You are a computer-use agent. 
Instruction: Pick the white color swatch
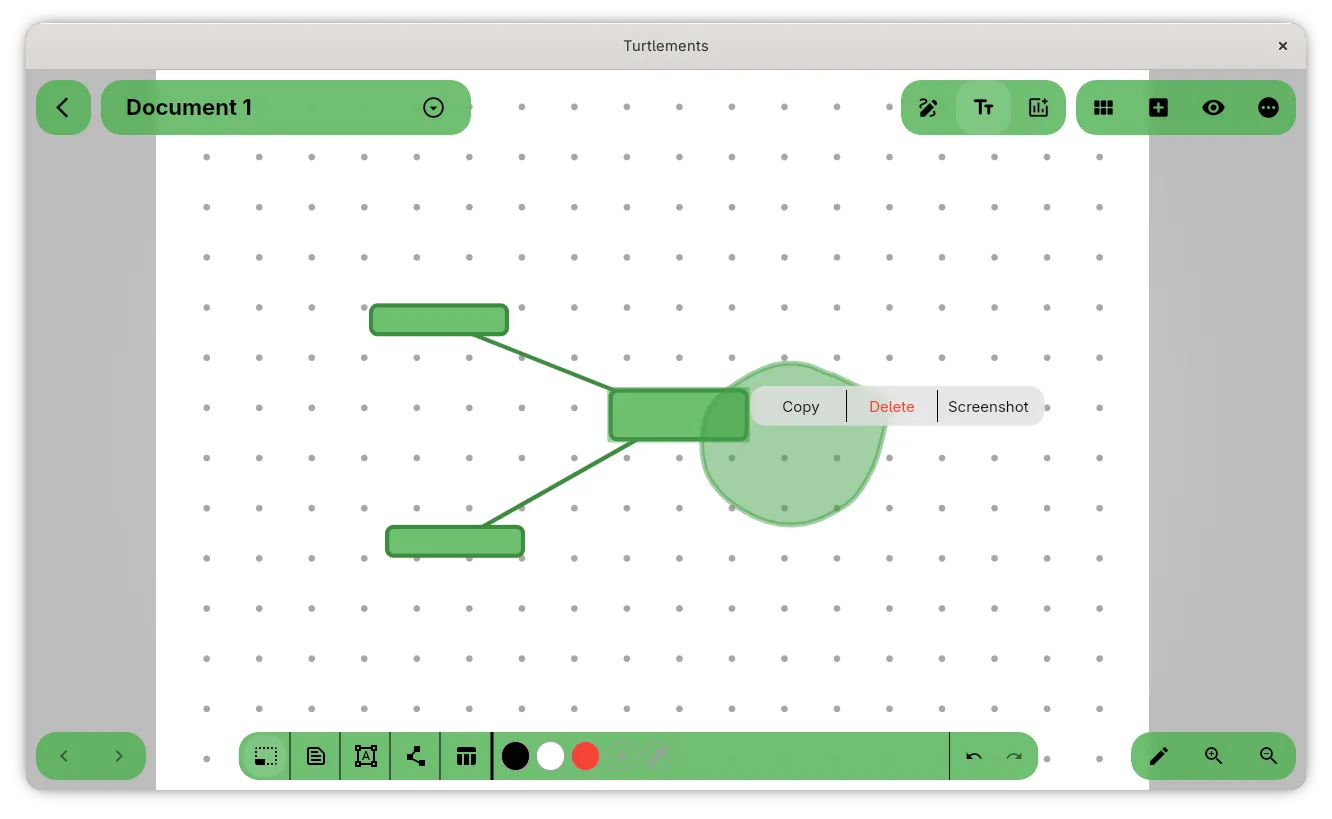coord(550,756)
